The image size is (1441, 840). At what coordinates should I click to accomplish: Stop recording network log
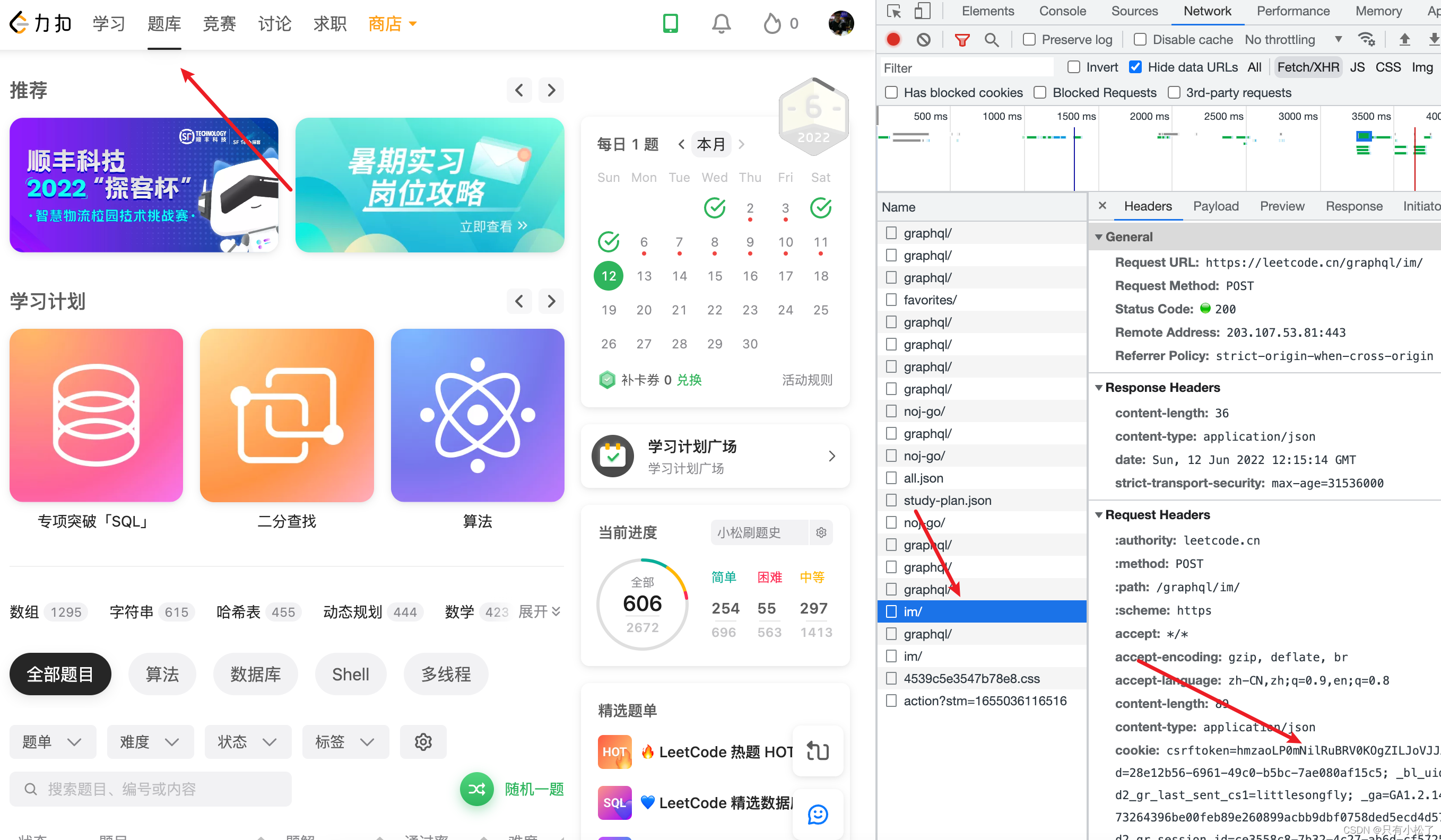pyautogui.click(x=894, y=39)
